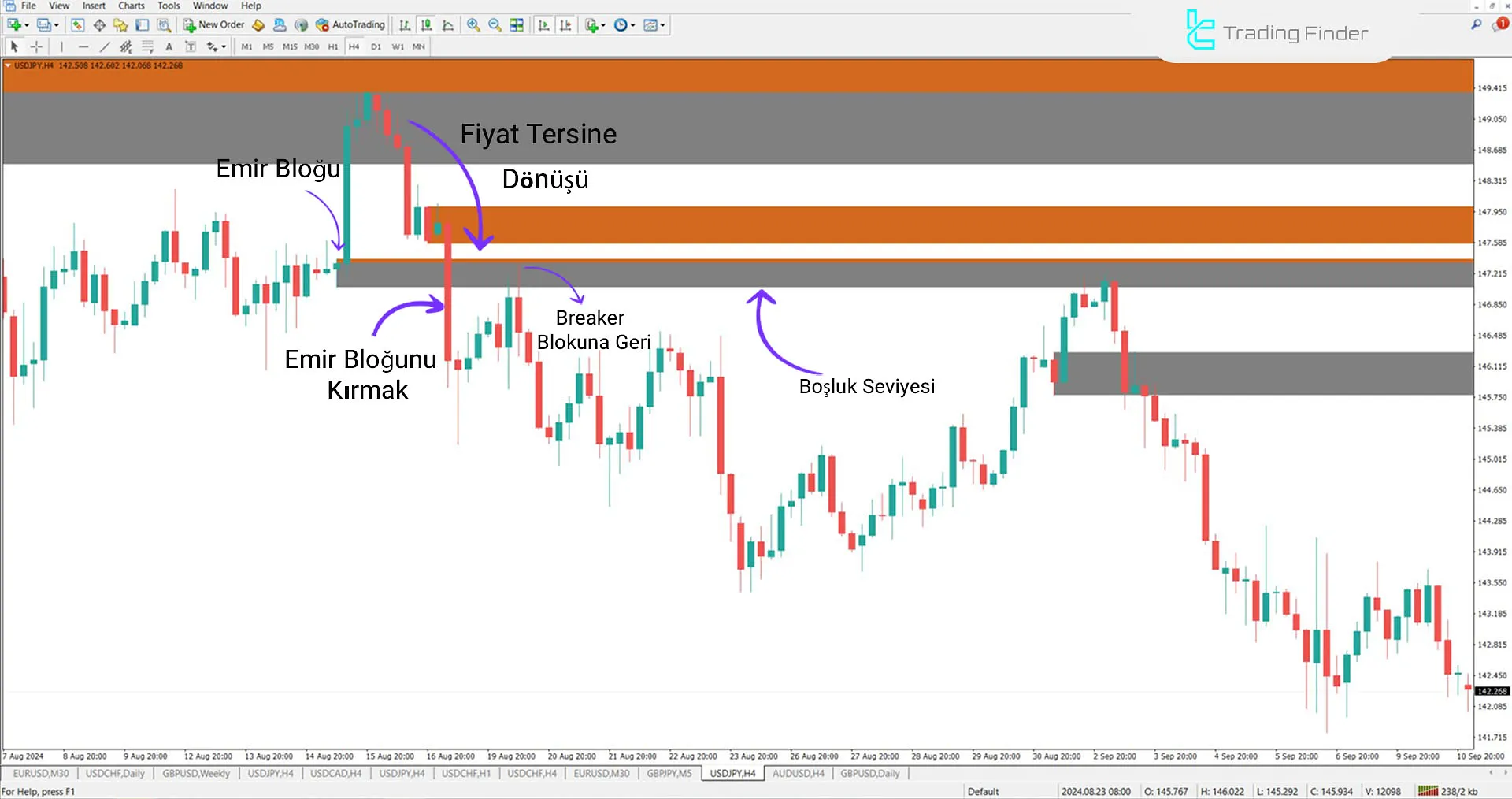Switch to the USDCAD,H4 tab
1512x799 pixels.
pos(336,774)
